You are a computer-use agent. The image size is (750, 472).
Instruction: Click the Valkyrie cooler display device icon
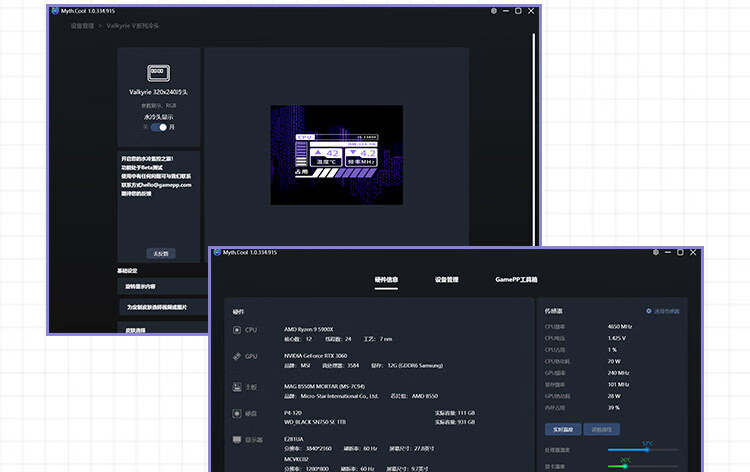coord(158,73)
